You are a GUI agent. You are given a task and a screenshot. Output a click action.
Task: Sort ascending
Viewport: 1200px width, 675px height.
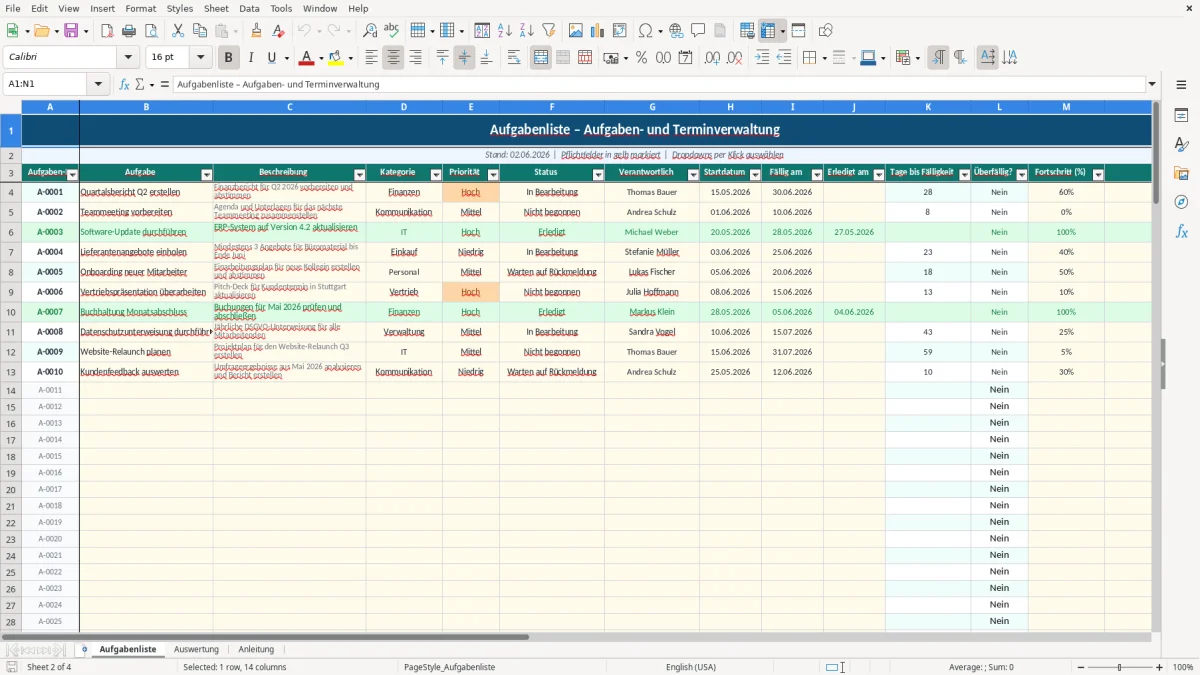pos(505,31)
